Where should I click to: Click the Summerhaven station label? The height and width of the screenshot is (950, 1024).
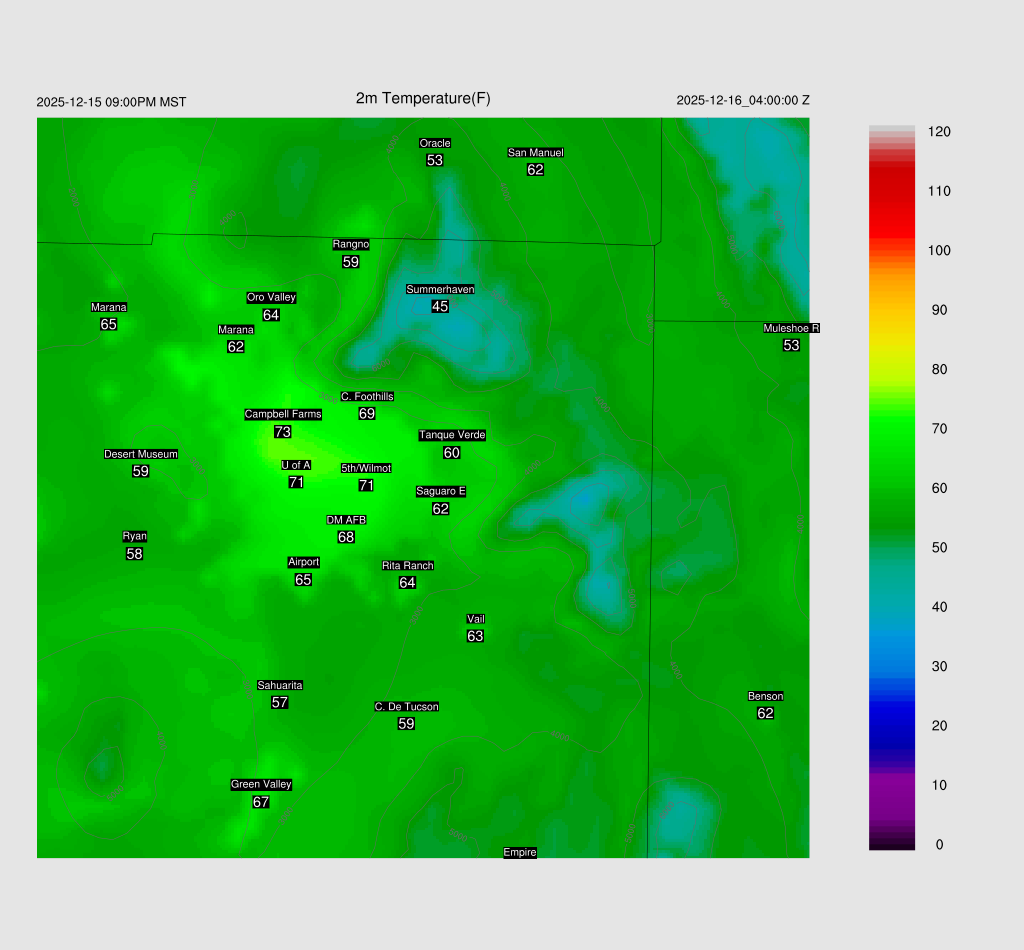pyautogui.click(x=440, y=289)
